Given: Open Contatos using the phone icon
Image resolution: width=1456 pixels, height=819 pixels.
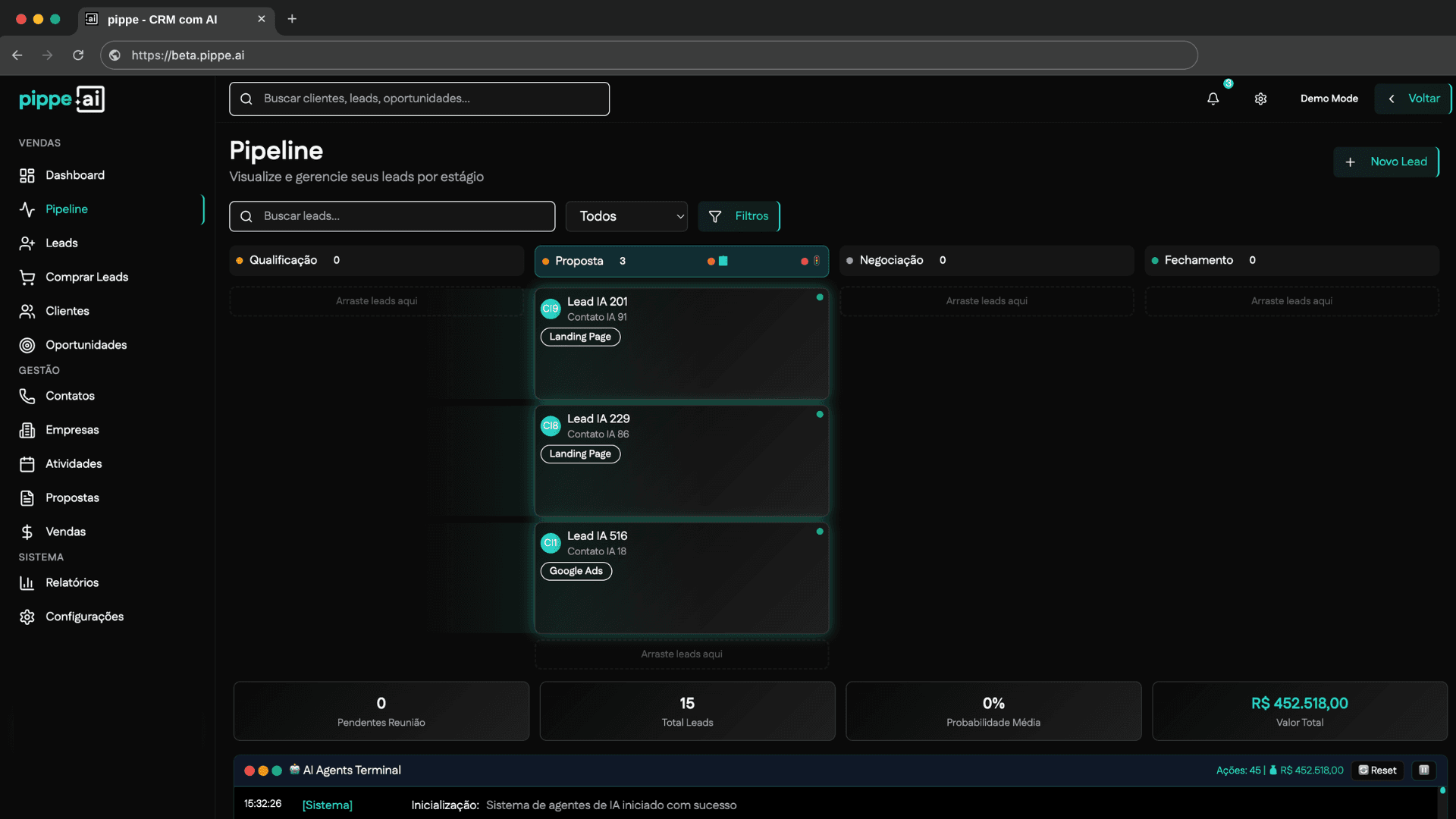Looking at the screenshot, I should click(27, 395).
